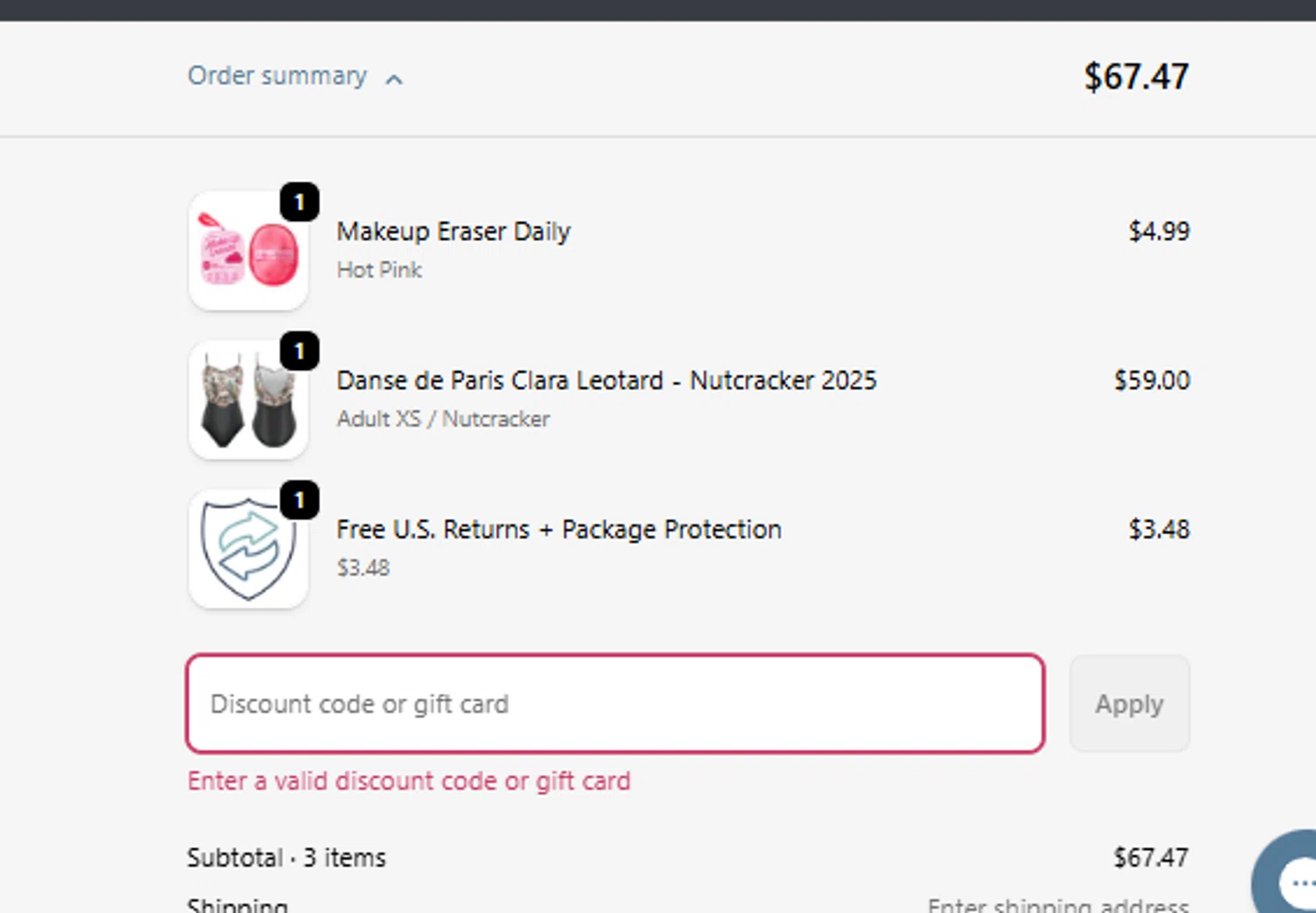The image size is (1316, 913).
Task: Click the Hot Pink variant label
Action: 379,270
